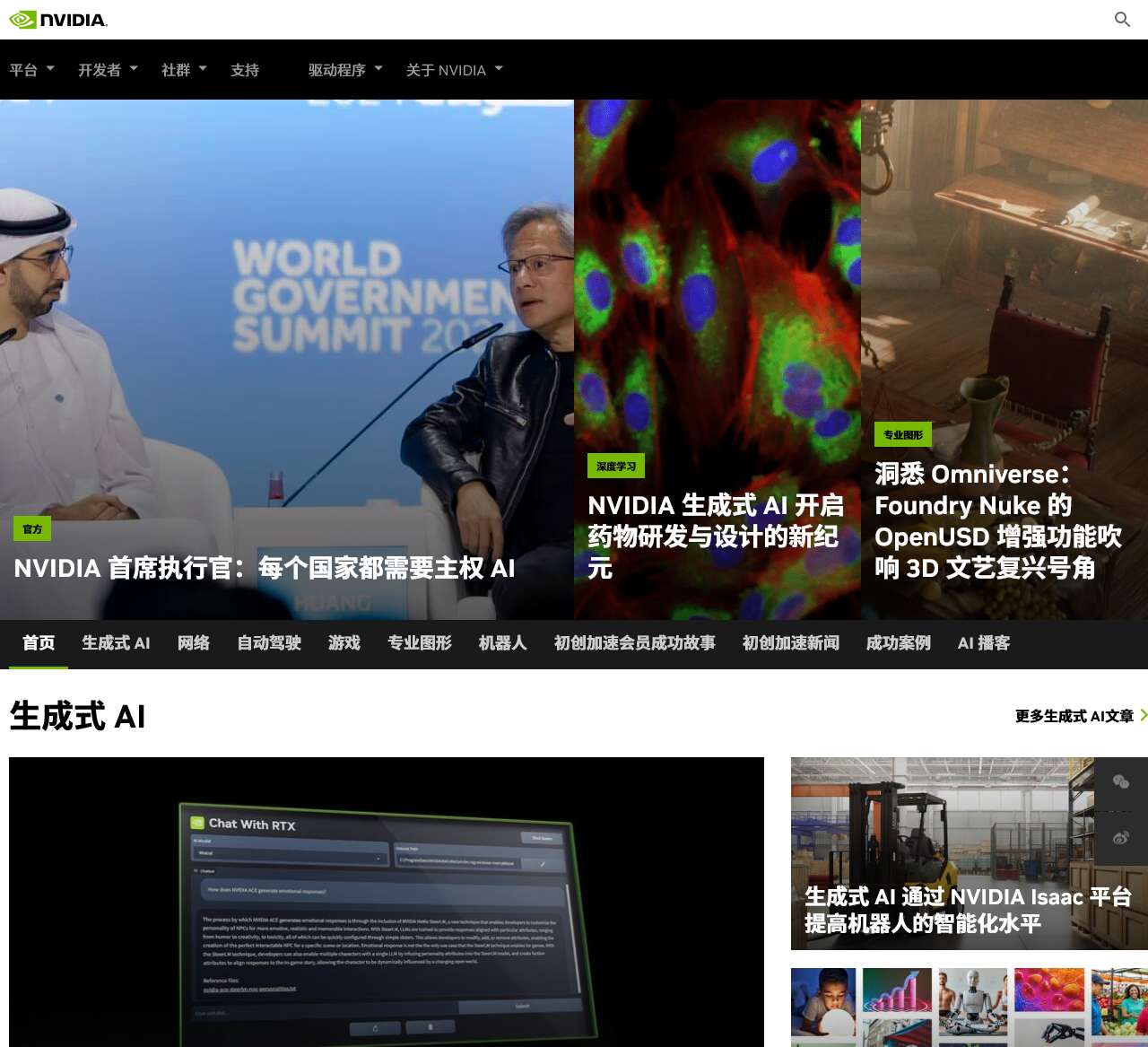Open article 洞悉 Omniverse Foundry Nuke

(998, 520)
